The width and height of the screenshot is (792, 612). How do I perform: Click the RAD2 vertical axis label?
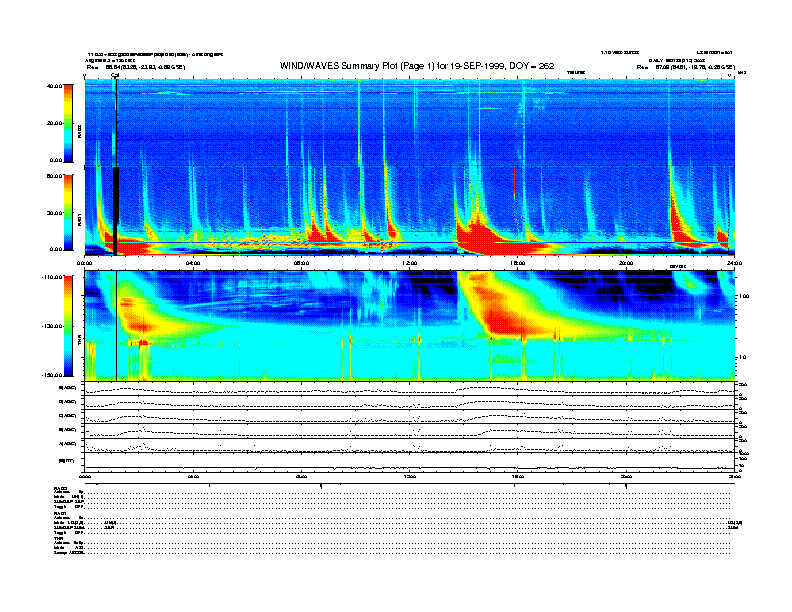pyautogui.click(x=80, y=131)
